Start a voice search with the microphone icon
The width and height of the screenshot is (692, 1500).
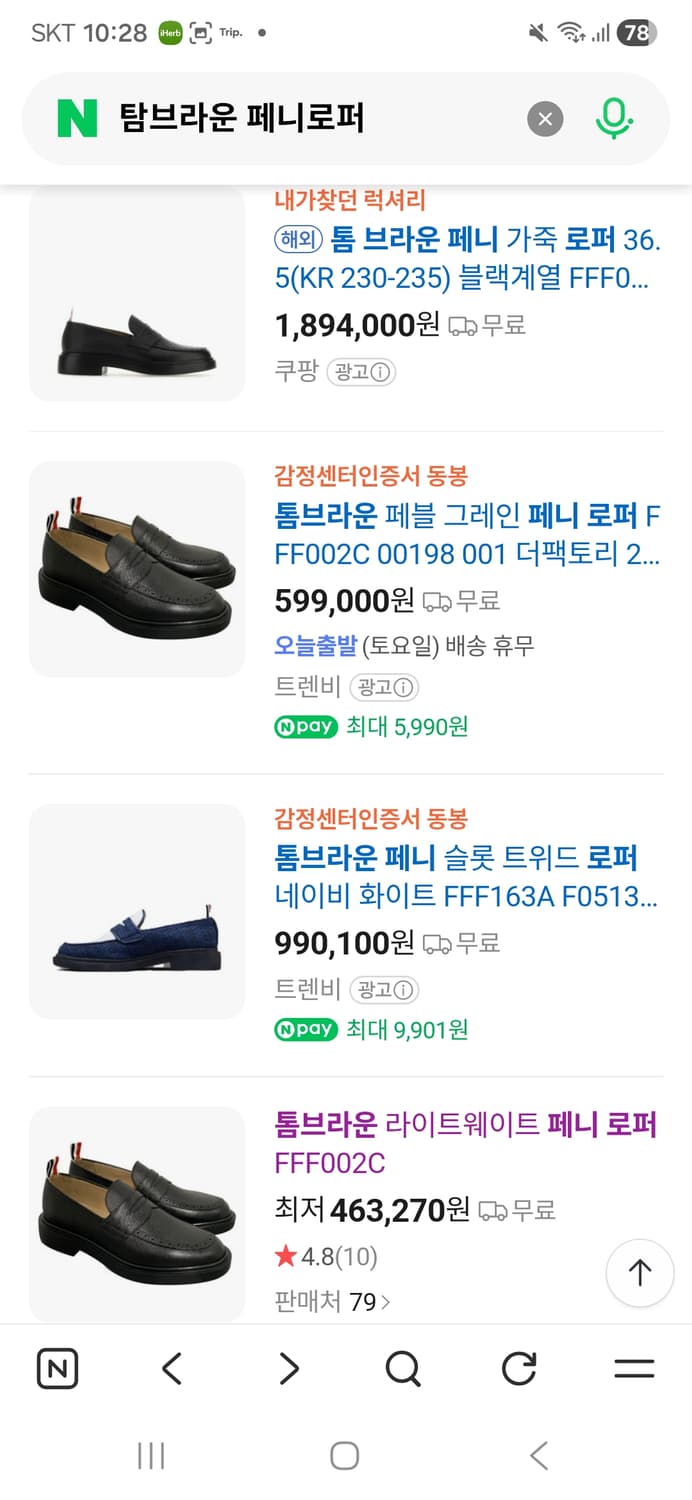(x=615, y=118)
